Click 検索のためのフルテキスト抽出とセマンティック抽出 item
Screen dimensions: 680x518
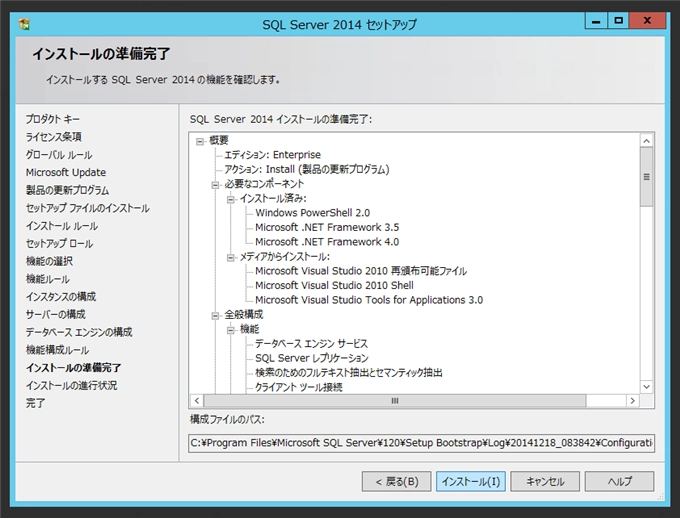coord(349,373)
